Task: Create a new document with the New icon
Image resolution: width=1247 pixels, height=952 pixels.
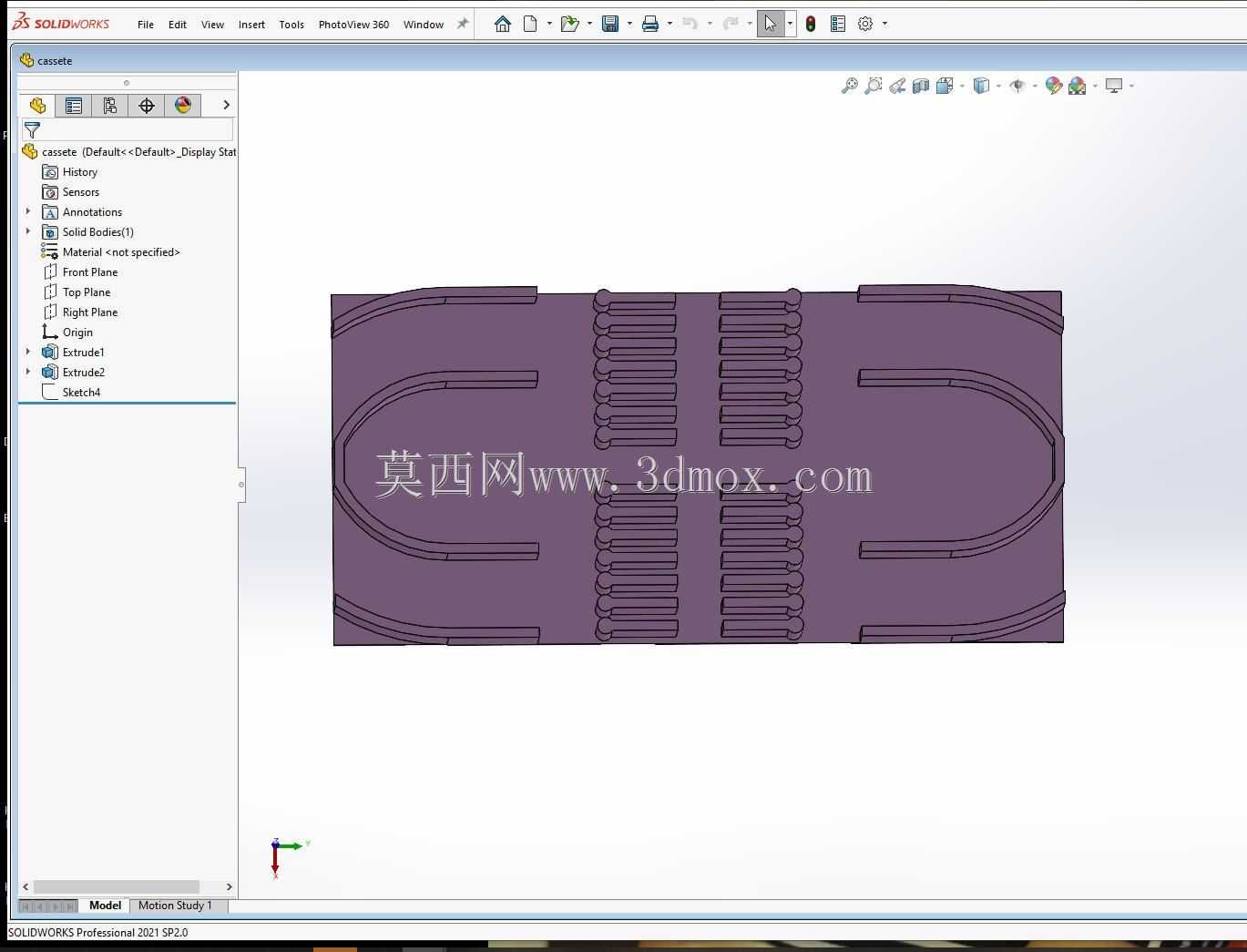Action: coord(530,24)
